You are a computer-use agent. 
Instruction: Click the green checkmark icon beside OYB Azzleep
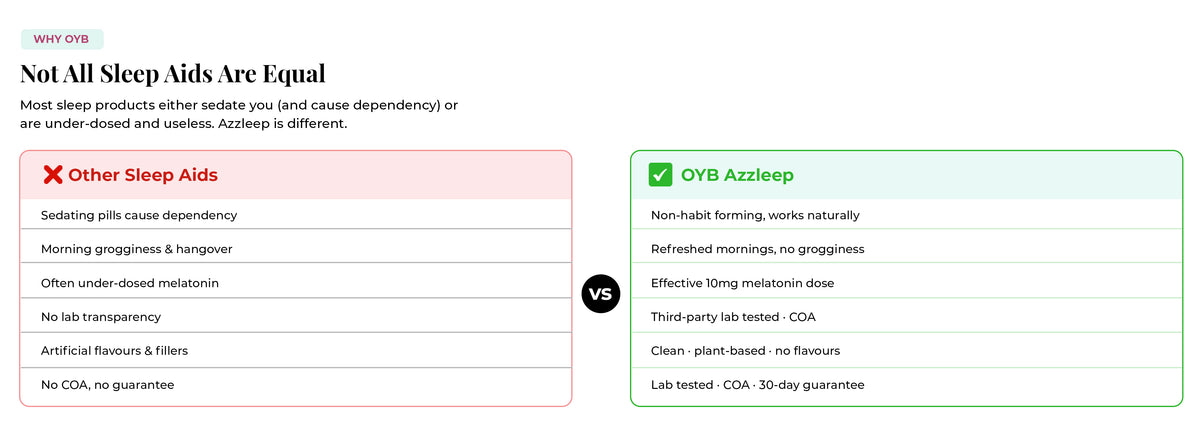tap(660, 175)
